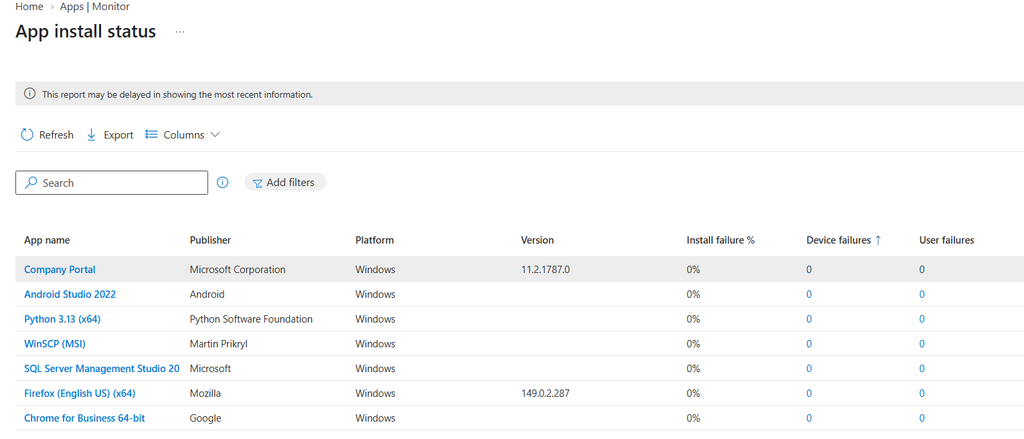Sort by Version column header
Image resolution: width=1024 pixels, height=439 pixels.
click(x=537, y=240)
